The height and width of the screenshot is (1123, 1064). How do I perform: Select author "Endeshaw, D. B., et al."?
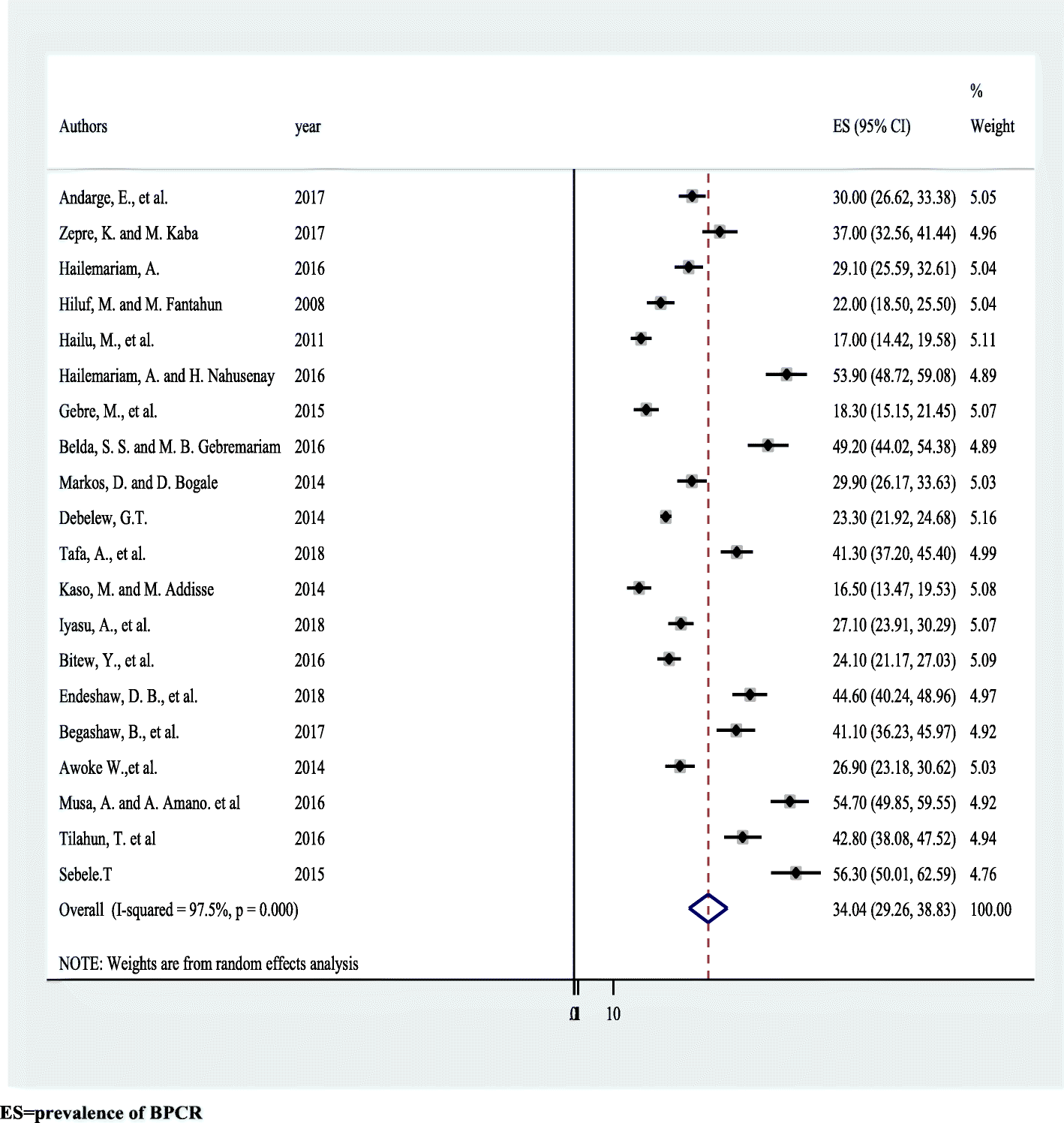point(128,697)
